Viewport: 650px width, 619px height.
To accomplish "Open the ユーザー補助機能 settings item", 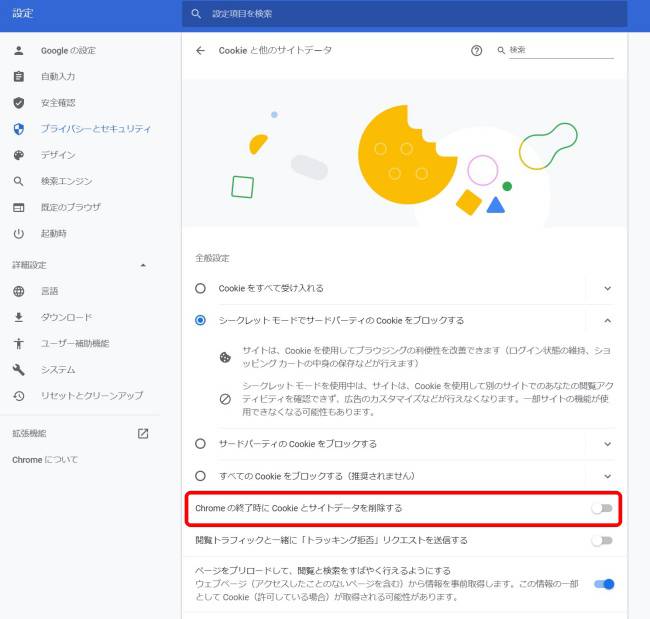I will click(75, 343).
